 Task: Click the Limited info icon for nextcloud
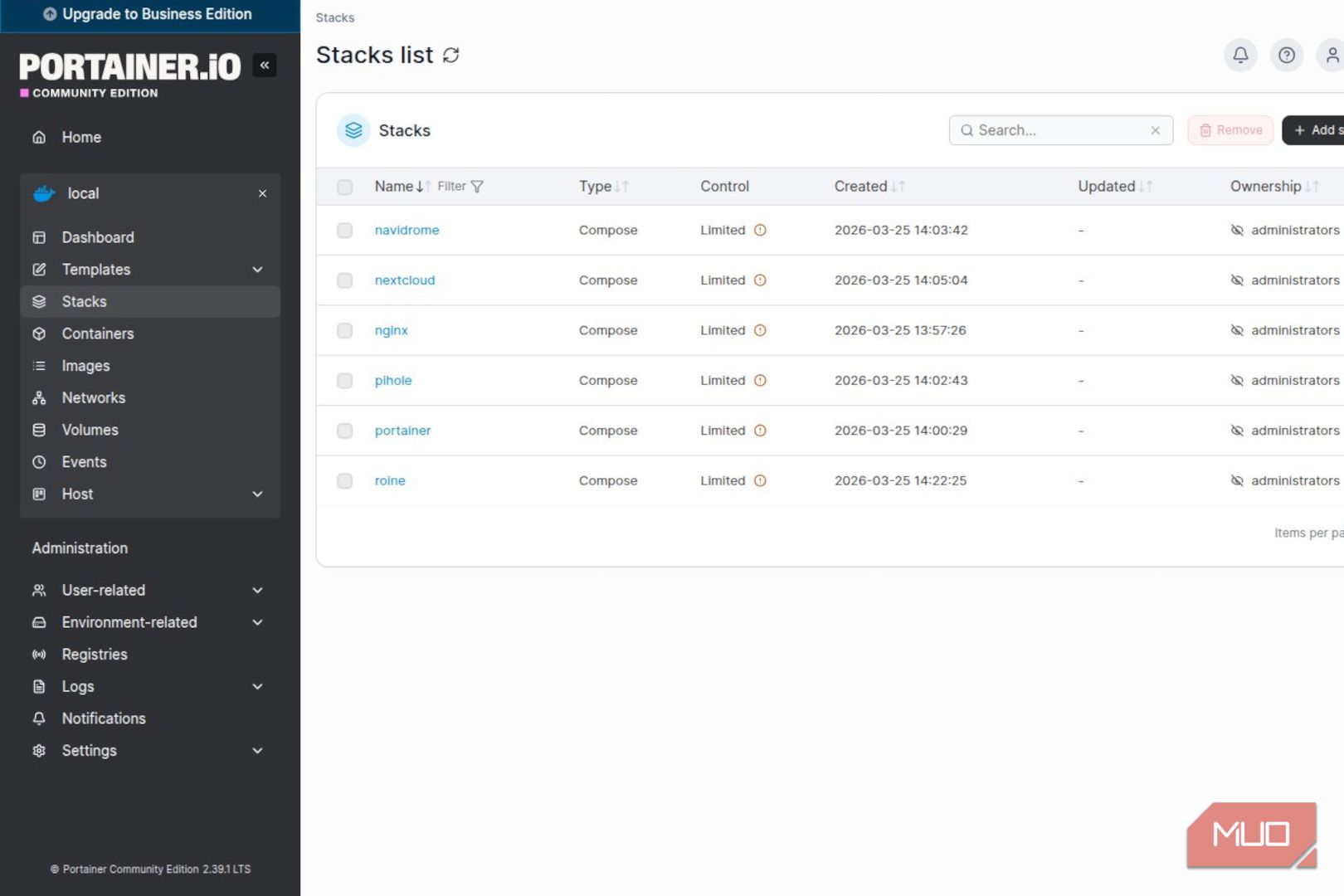point(760,280)
